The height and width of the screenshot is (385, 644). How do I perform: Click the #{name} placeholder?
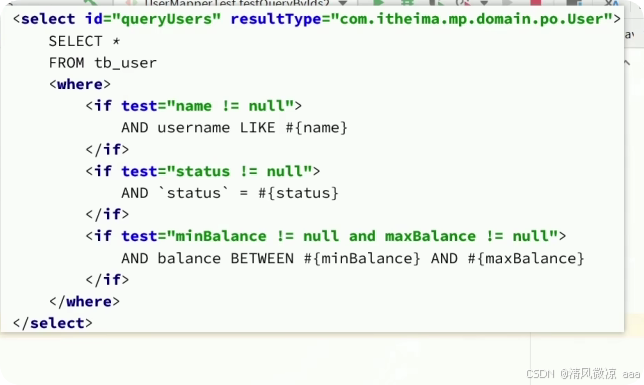tap(317, 128)
